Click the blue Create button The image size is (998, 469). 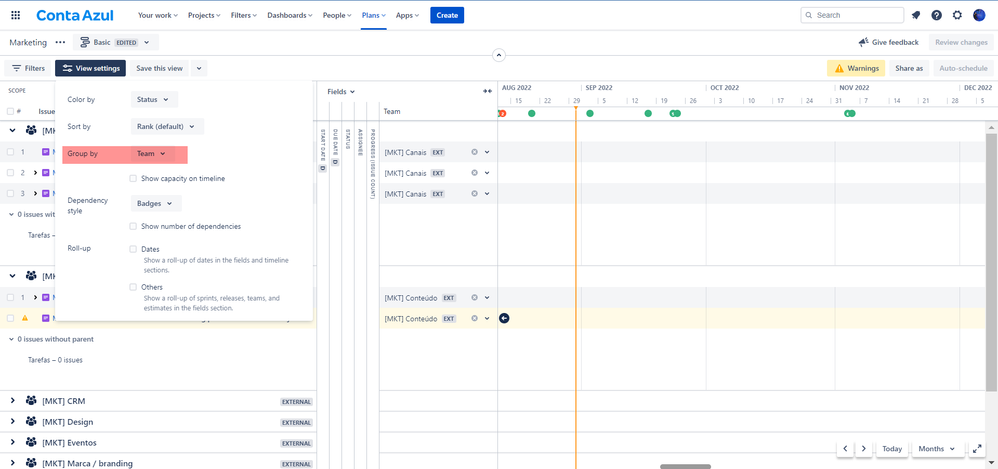point(447,15)
